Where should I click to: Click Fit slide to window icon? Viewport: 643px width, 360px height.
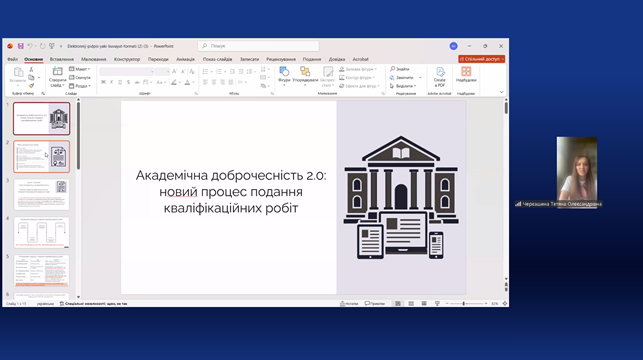tap(505, 303)
